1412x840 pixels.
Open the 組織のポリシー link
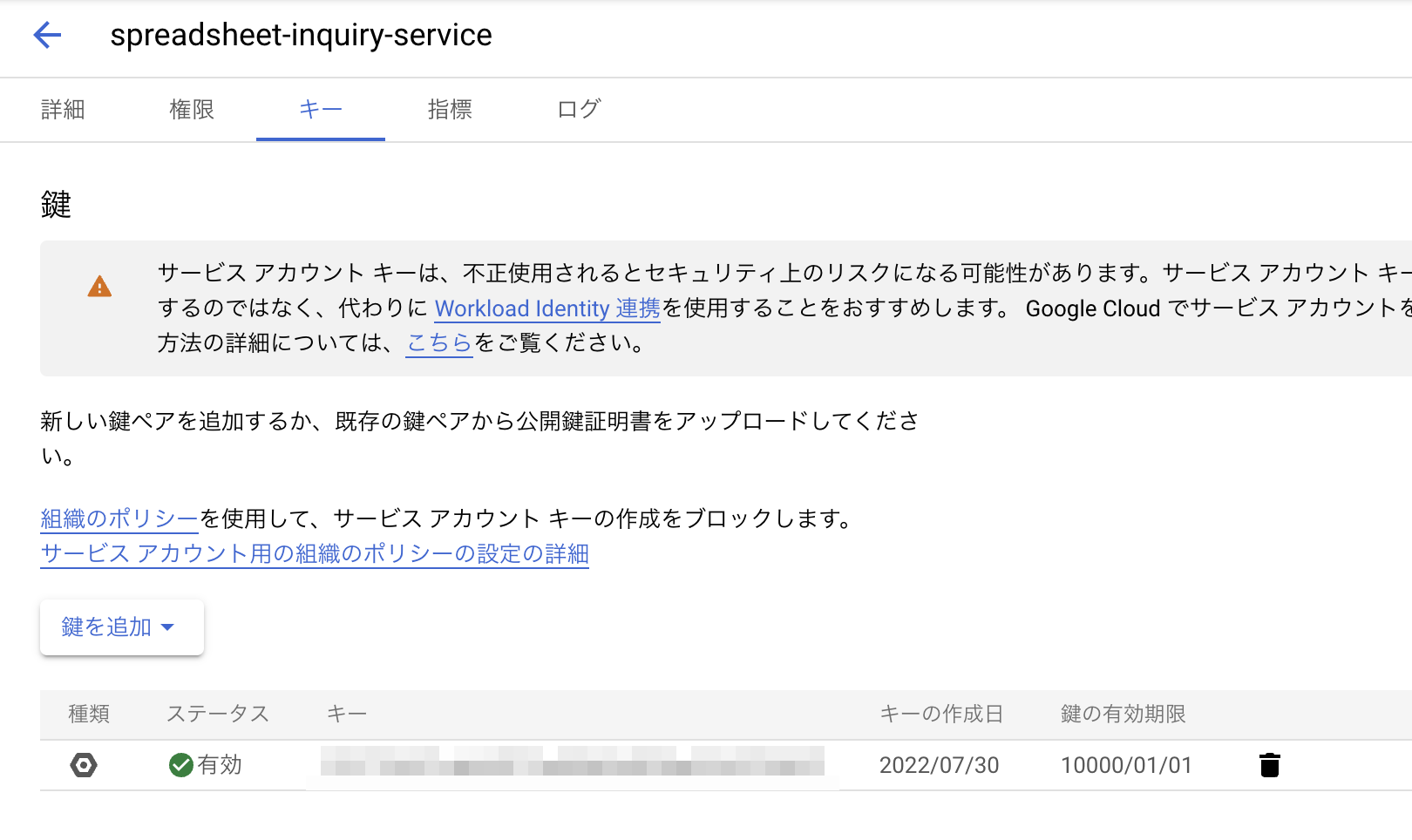click(x=119, y=519)
